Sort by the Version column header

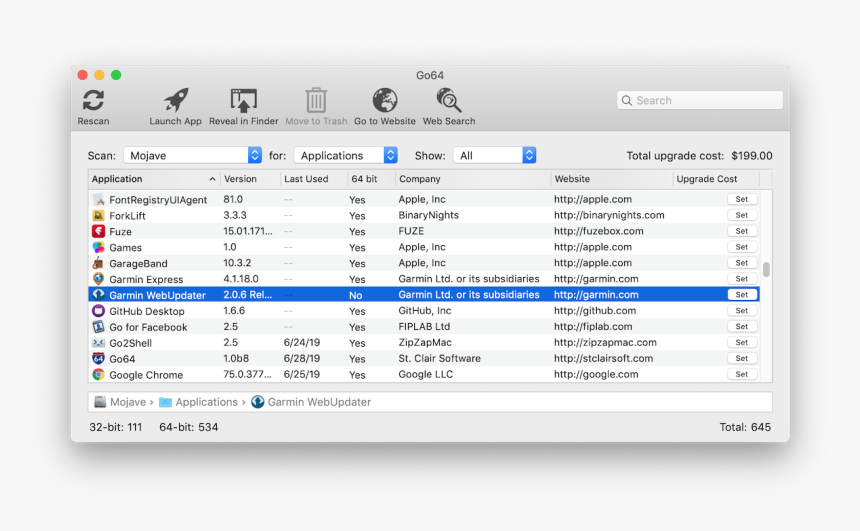[251, 179]
